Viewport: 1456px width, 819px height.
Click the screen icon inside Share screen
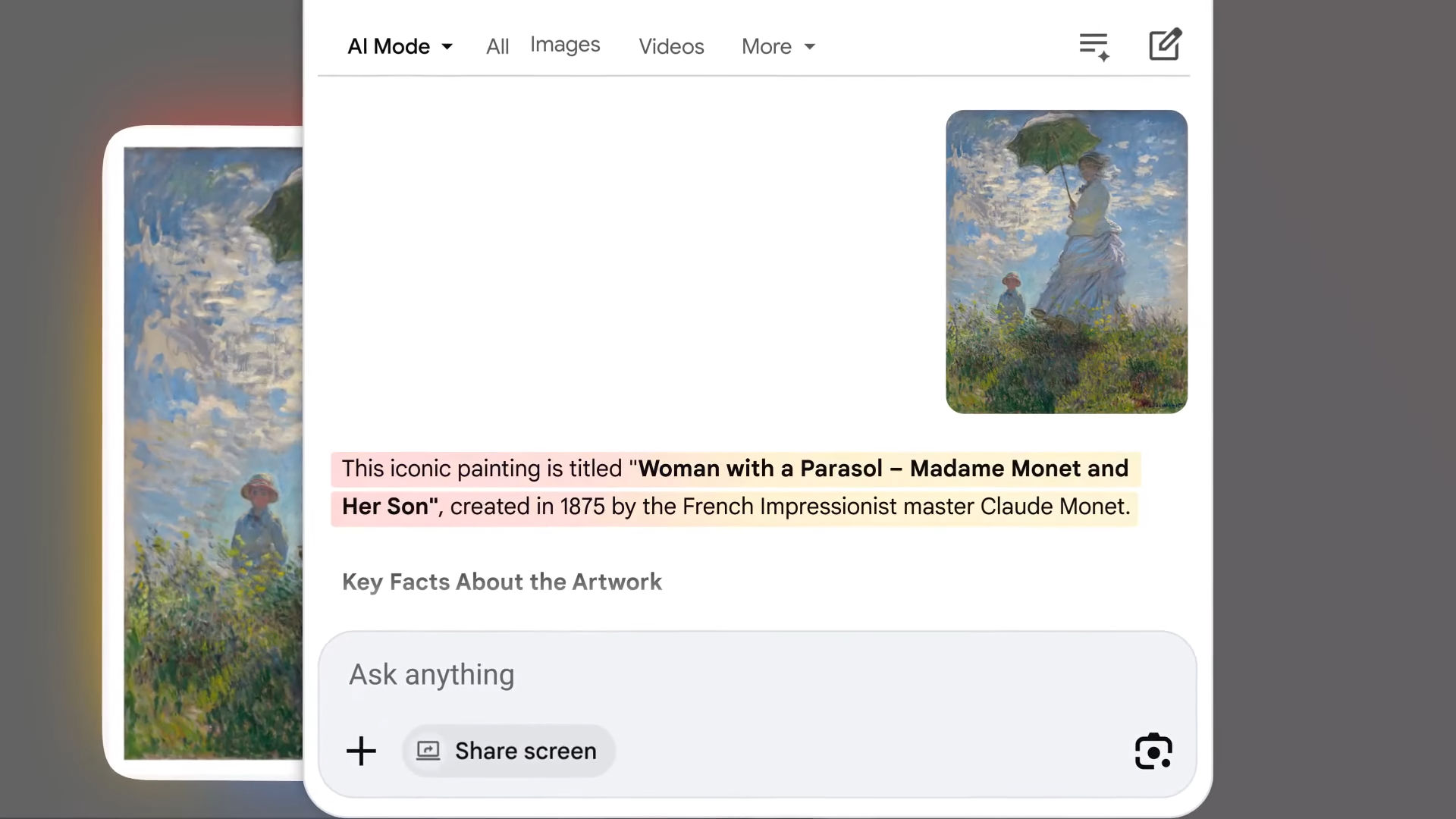tap(428, 751)
